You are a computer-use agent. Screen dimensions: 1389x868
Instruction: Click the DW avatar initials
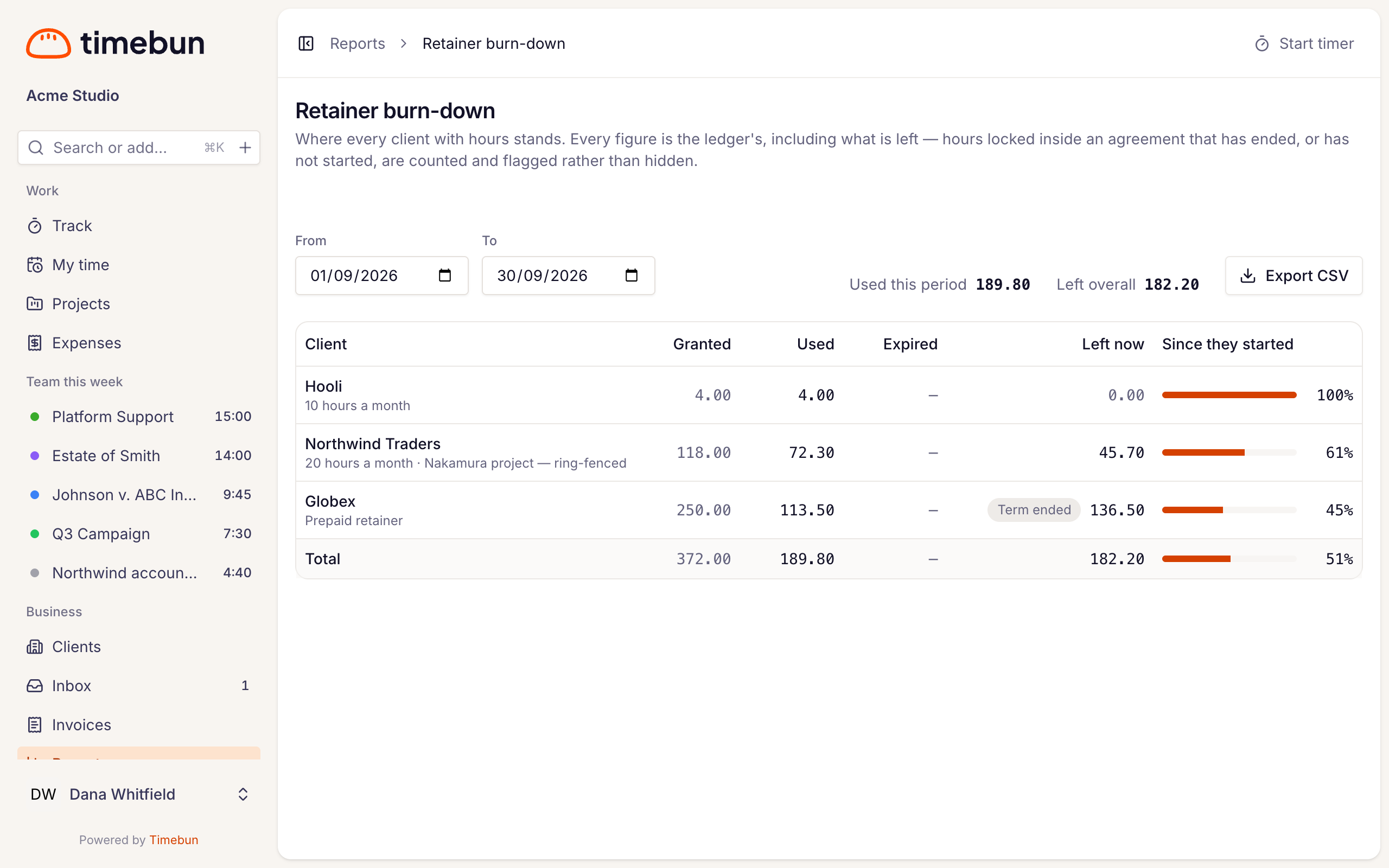pos(43,794)
